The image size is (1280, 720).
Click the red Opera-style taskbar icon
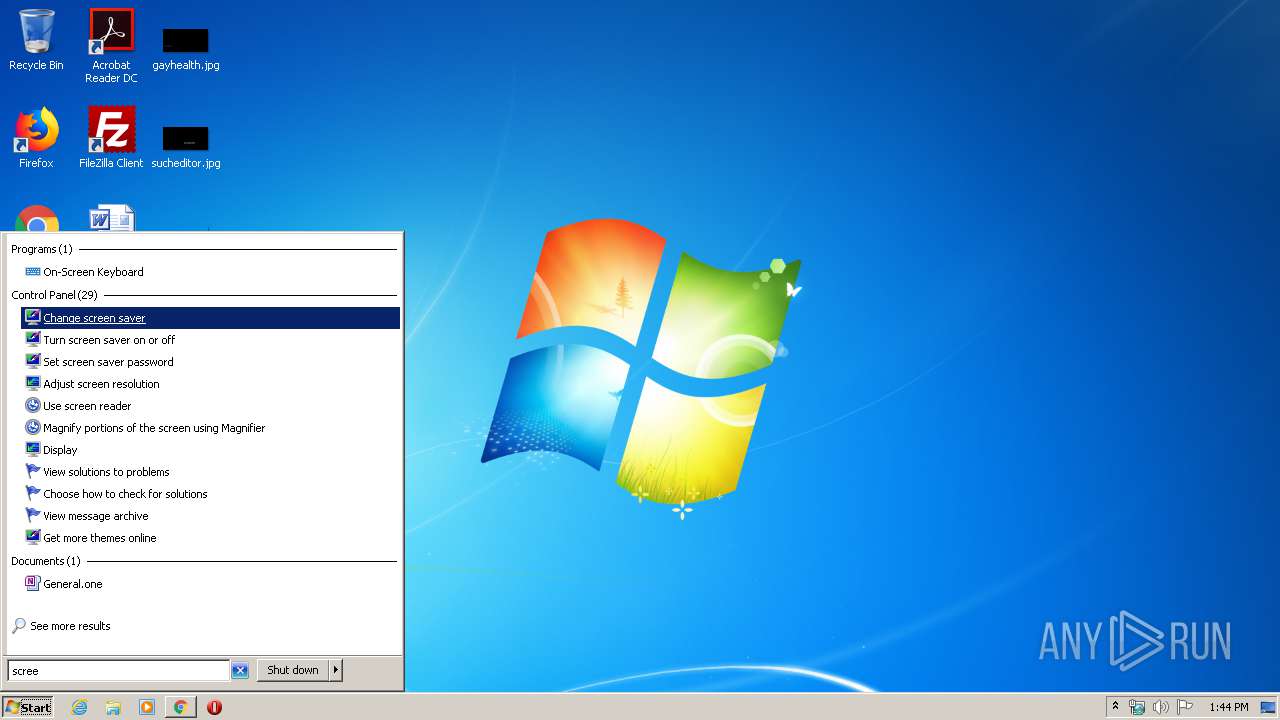(x=214, y=707)
